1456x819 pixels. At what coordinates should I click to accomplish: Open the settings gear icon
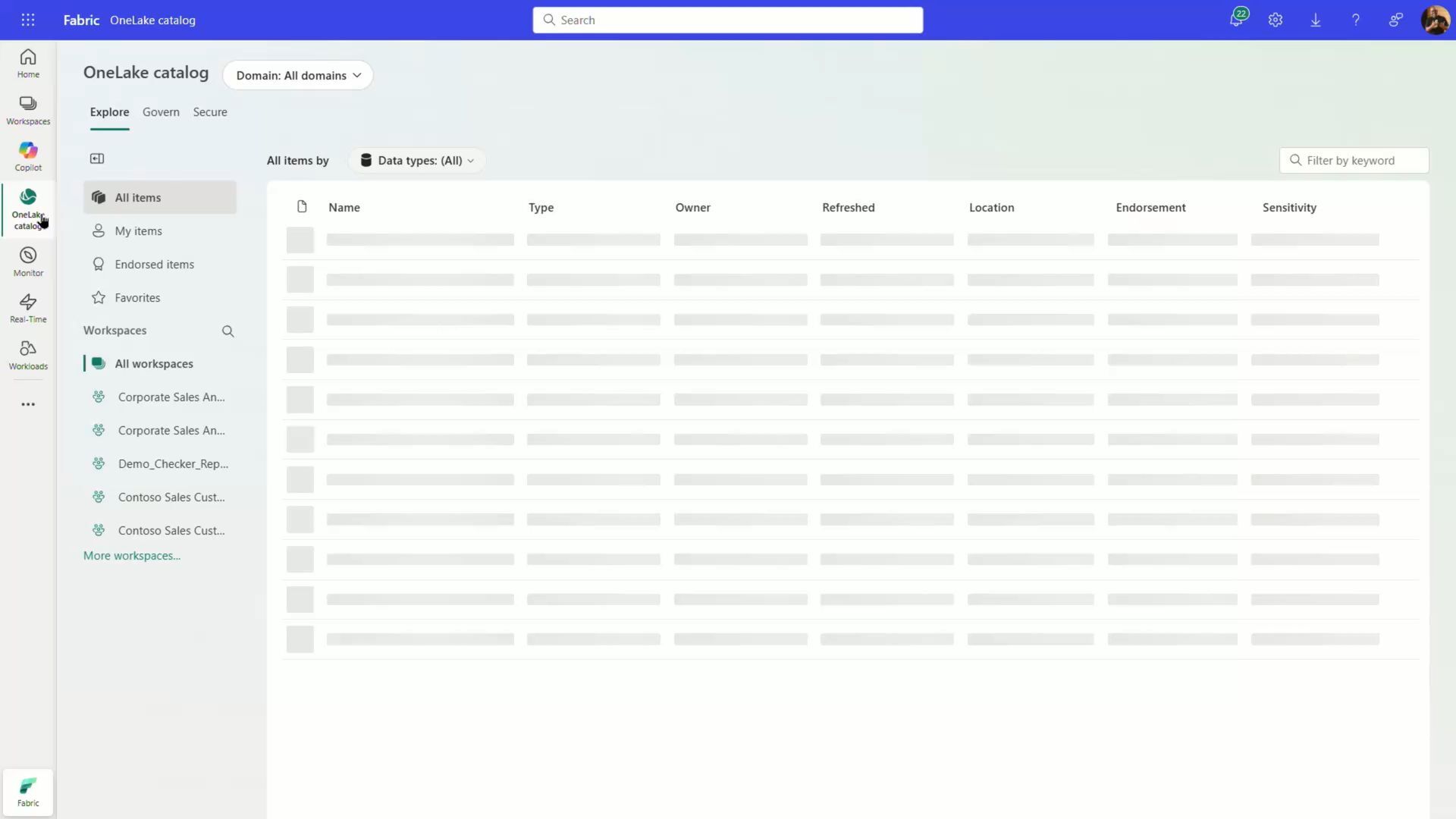pyautogui.click(x=1276, y=20)
